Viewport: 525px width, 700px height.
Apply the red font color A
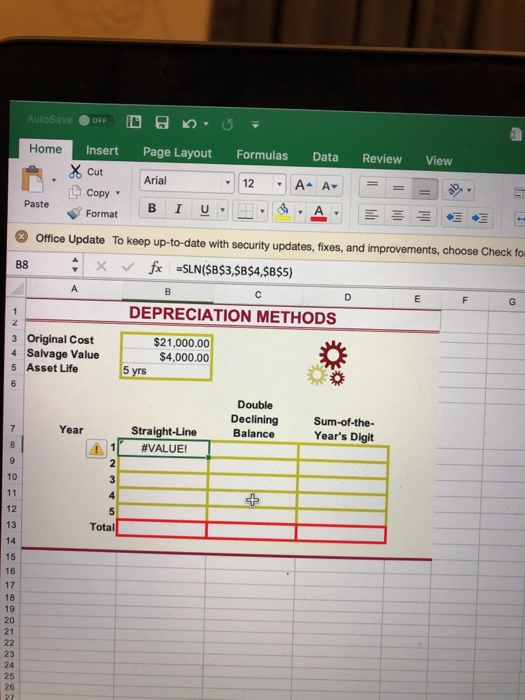[x=319, y=212]
